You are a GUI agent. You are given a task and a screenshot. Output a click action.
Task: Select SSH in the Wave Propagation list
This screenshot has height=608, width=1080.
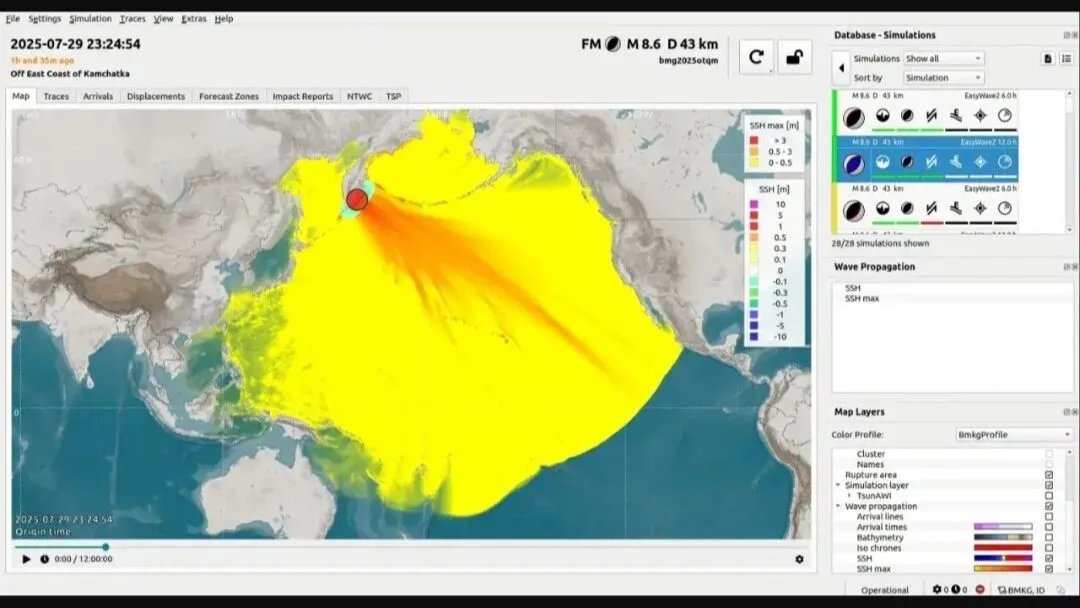coord(853,288)
